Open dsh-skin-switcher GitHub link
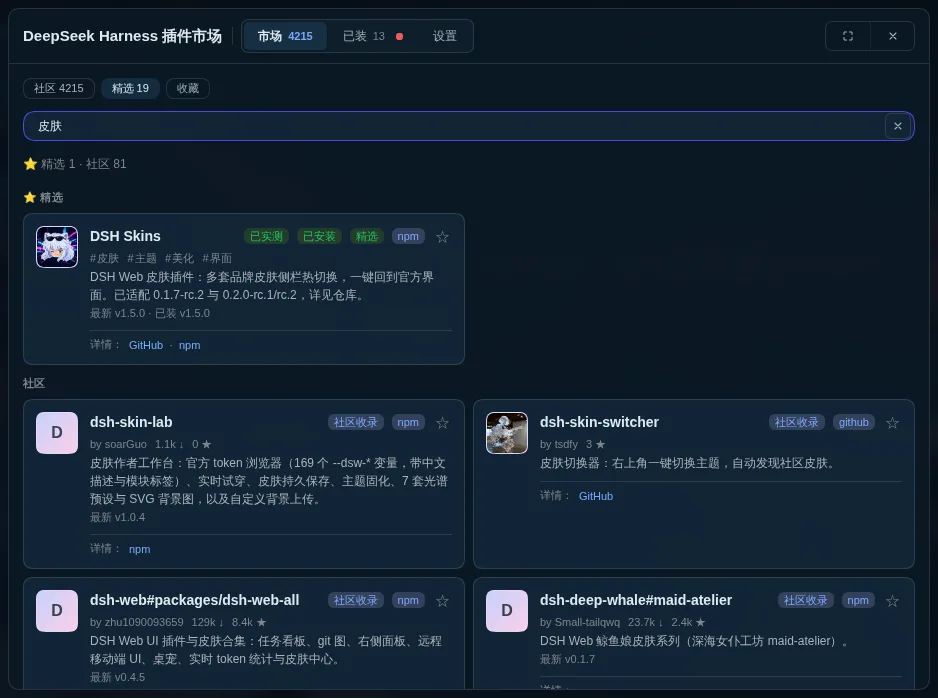938x698 pixels. [x=596, y=496]
